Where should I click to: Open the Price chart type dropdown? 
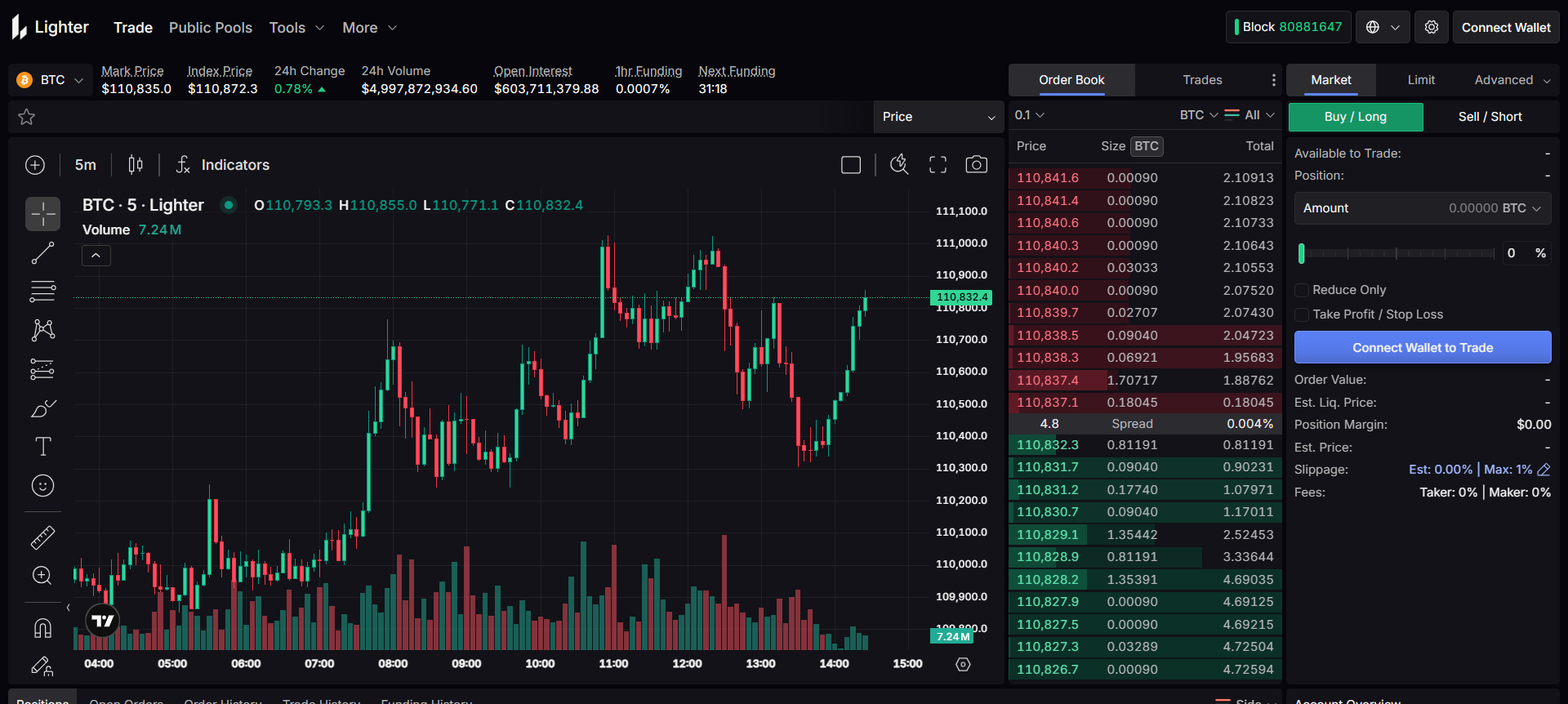click(938, 117)
